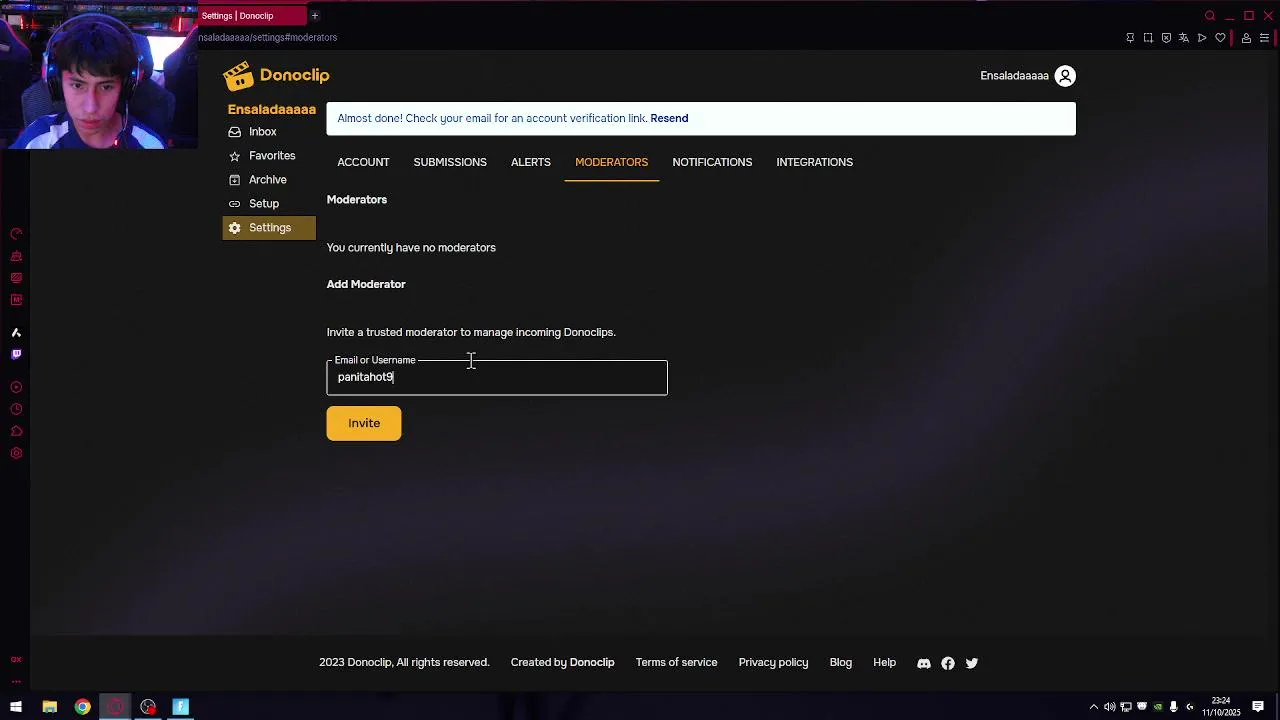Open a new browser tab
Screen dimensions: 1280x720
click(314, 16)
